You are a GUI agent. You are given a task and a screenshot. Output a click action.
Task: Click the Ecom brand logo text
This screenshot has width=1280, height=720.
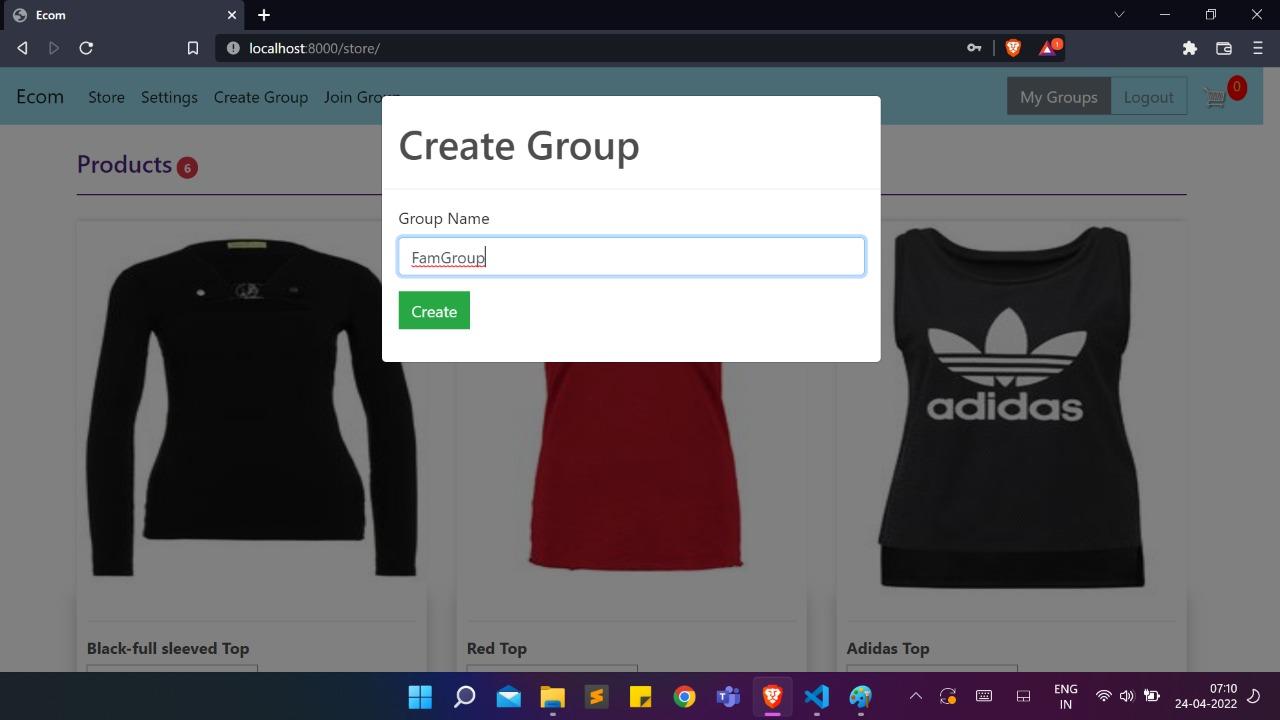pos(40,97)
